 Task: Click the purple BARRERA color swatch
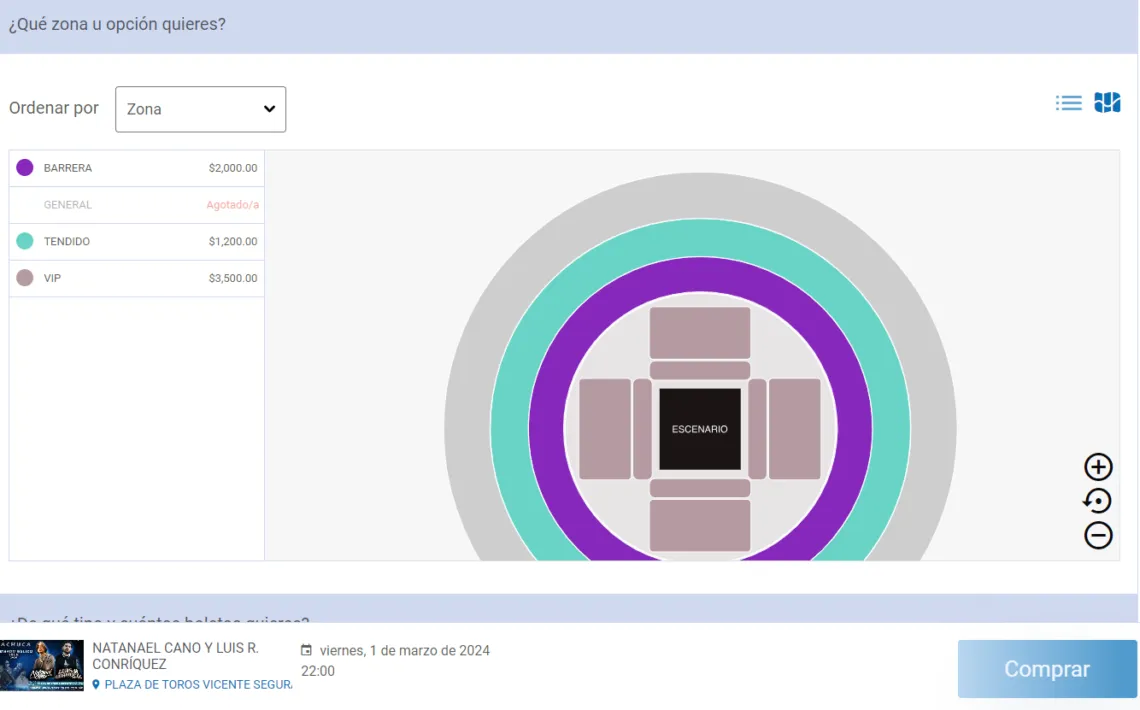(x=25, y=168)
